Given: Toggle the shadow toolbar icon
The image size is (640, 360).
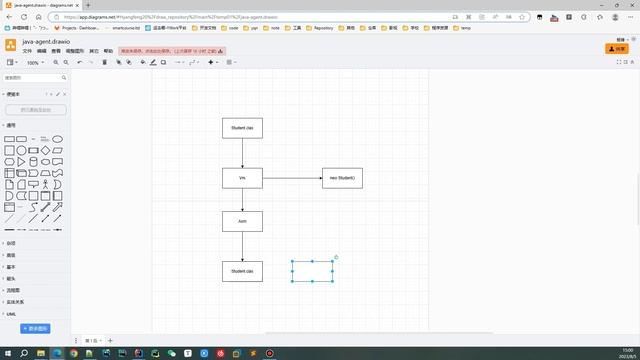Looking at the screenshot, I should (x=163, y=62).
